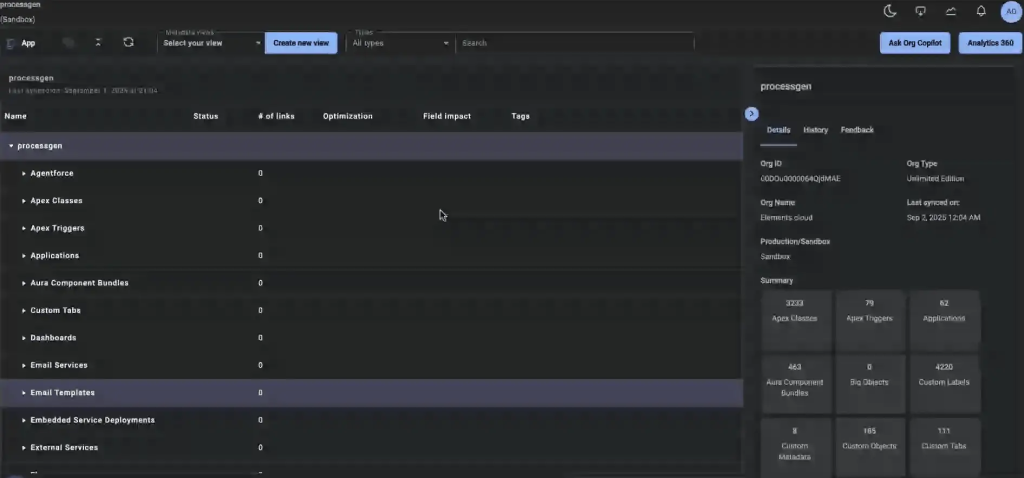1024x478 pixels.
Task: Click the Field impact column header
Action: click(x=447, y=116)
